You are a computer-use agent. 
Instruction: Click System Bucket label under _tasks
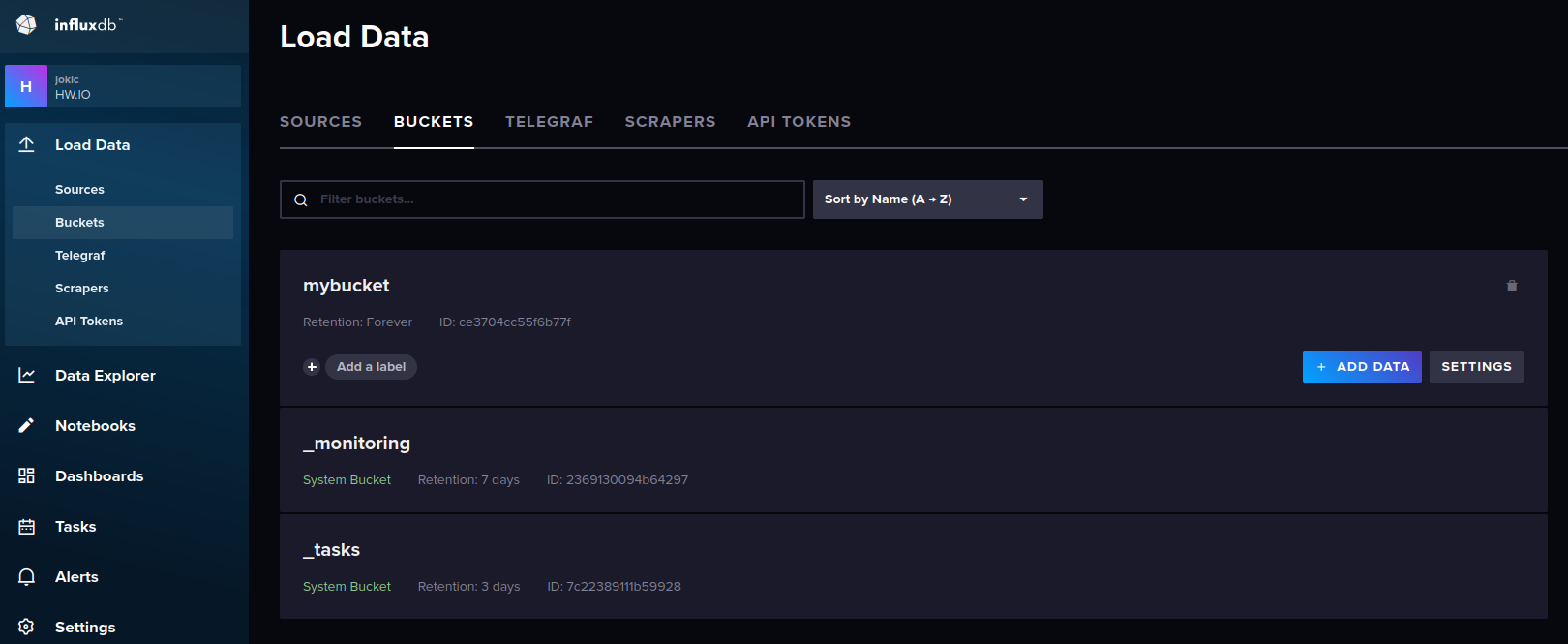[347, 587]
